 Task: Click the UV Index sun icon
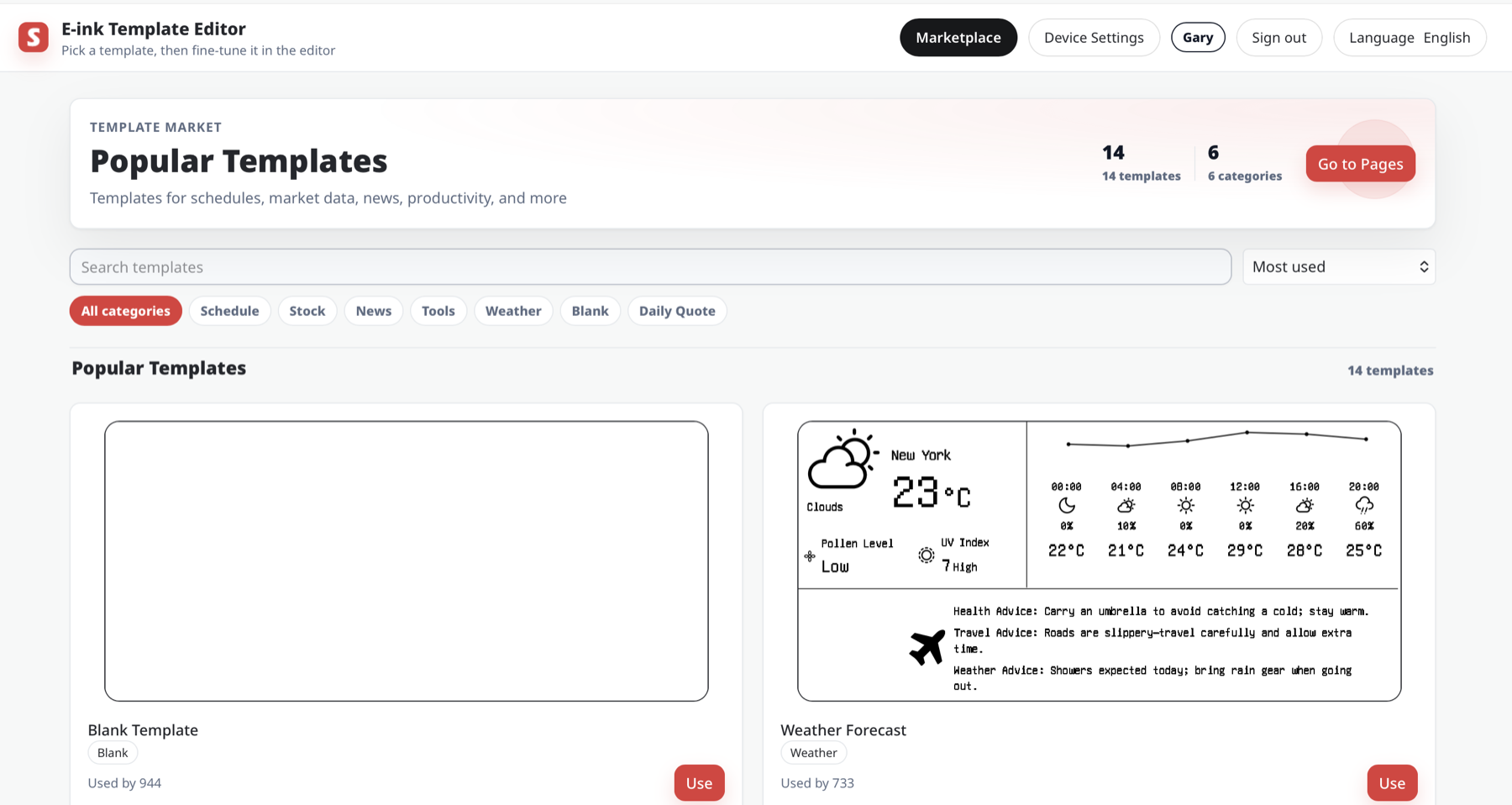pos(926,555)
